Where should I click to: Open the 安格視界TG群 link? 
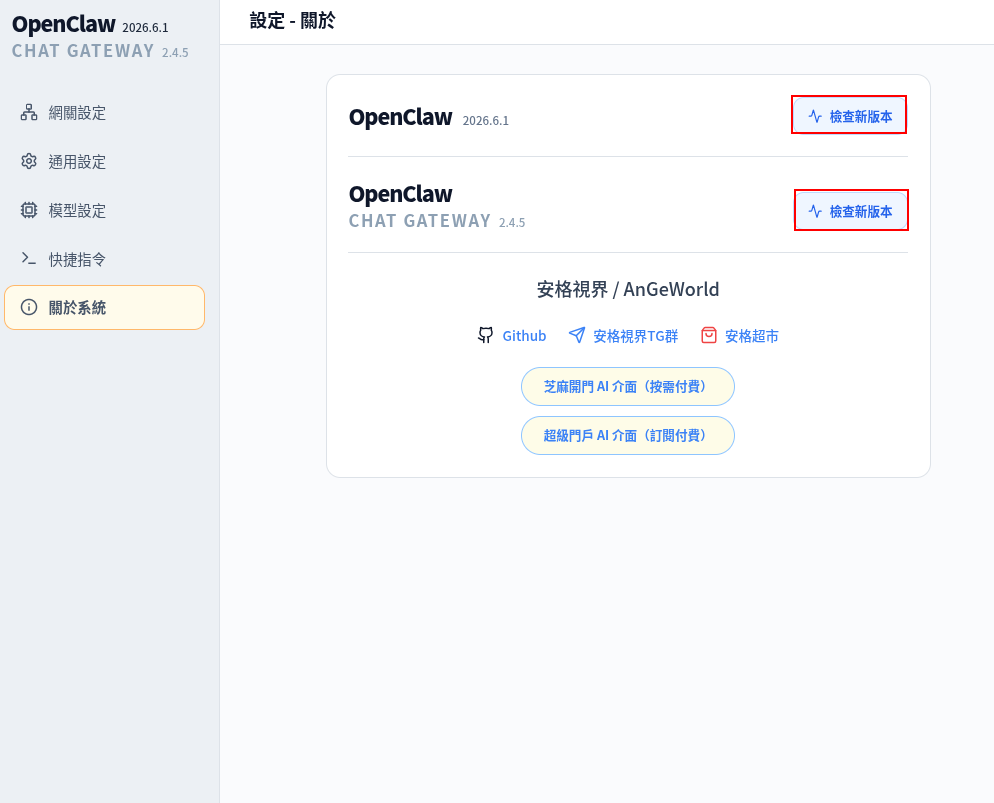(623, 336)
